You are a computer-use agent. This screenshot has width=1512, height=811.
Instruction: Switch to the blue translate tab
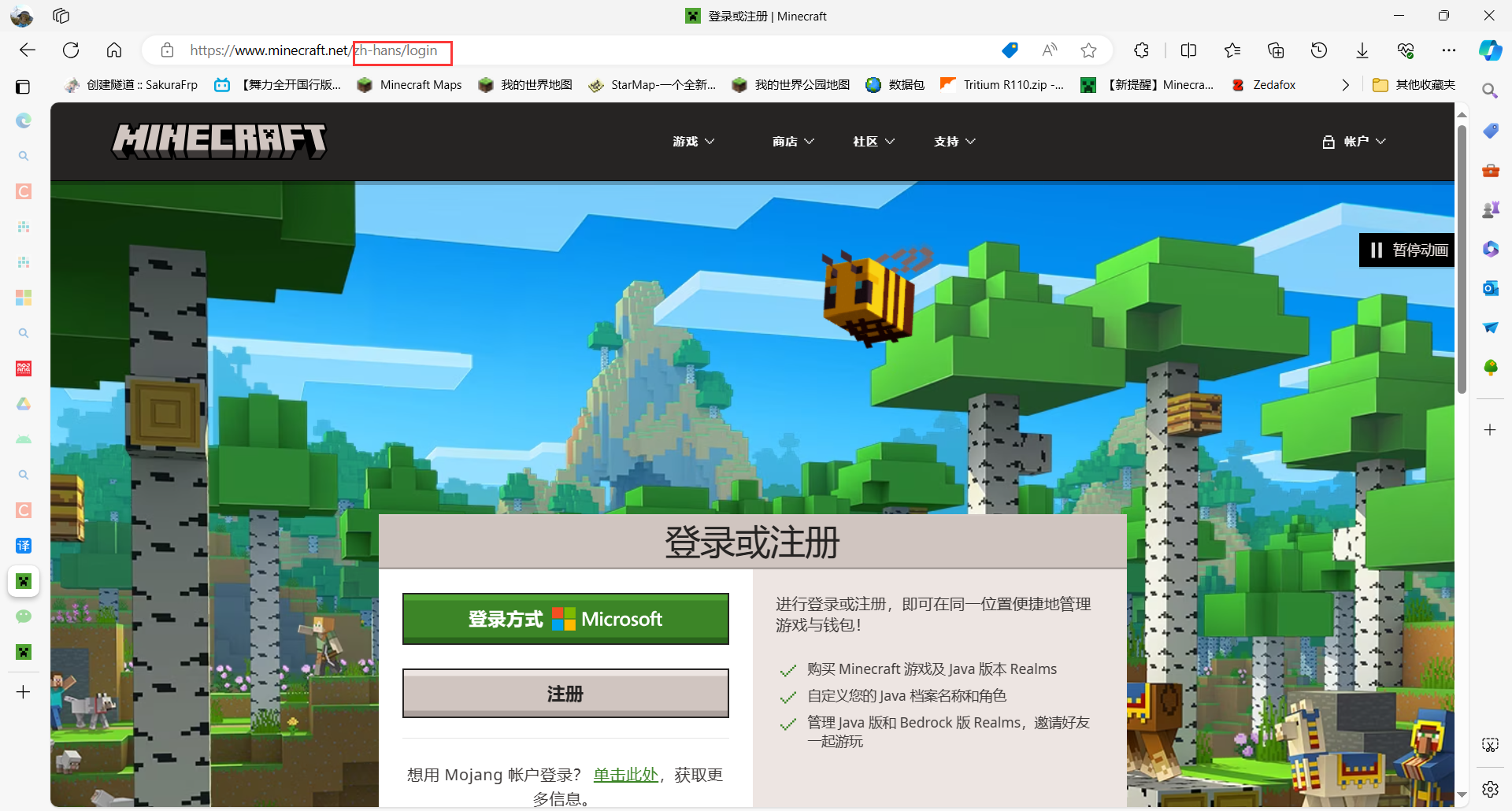point(24,546)
